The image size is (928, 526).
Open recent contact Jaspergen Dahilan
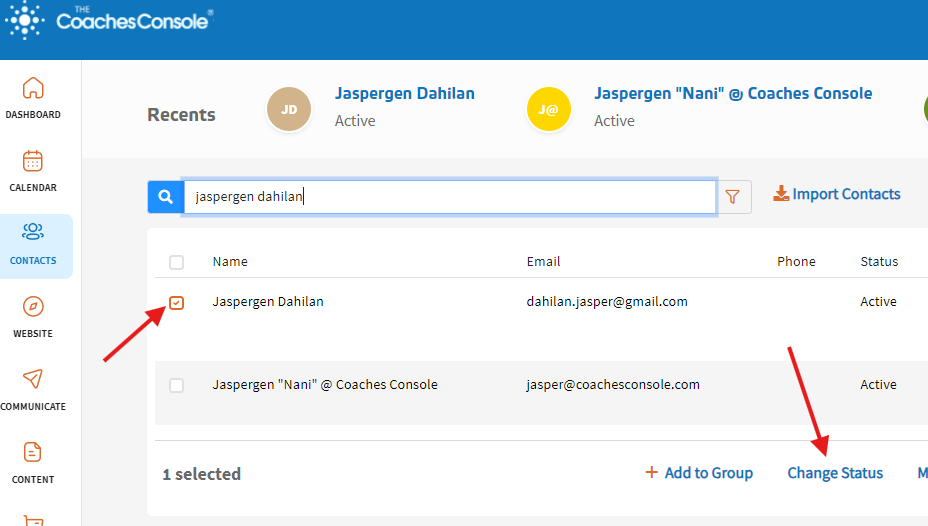(x=404, y=94)
